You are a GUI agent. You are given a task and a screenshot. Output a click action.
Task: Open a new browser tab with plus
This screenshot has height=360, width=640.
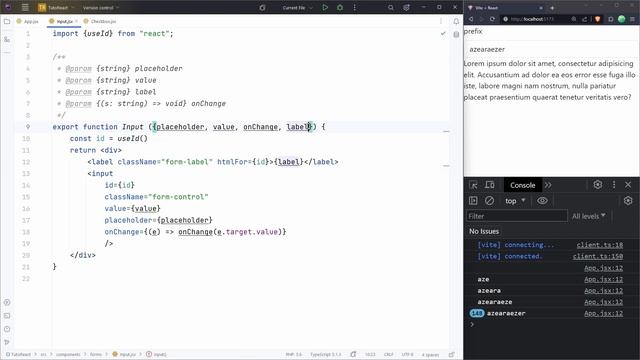pos(552,8)
